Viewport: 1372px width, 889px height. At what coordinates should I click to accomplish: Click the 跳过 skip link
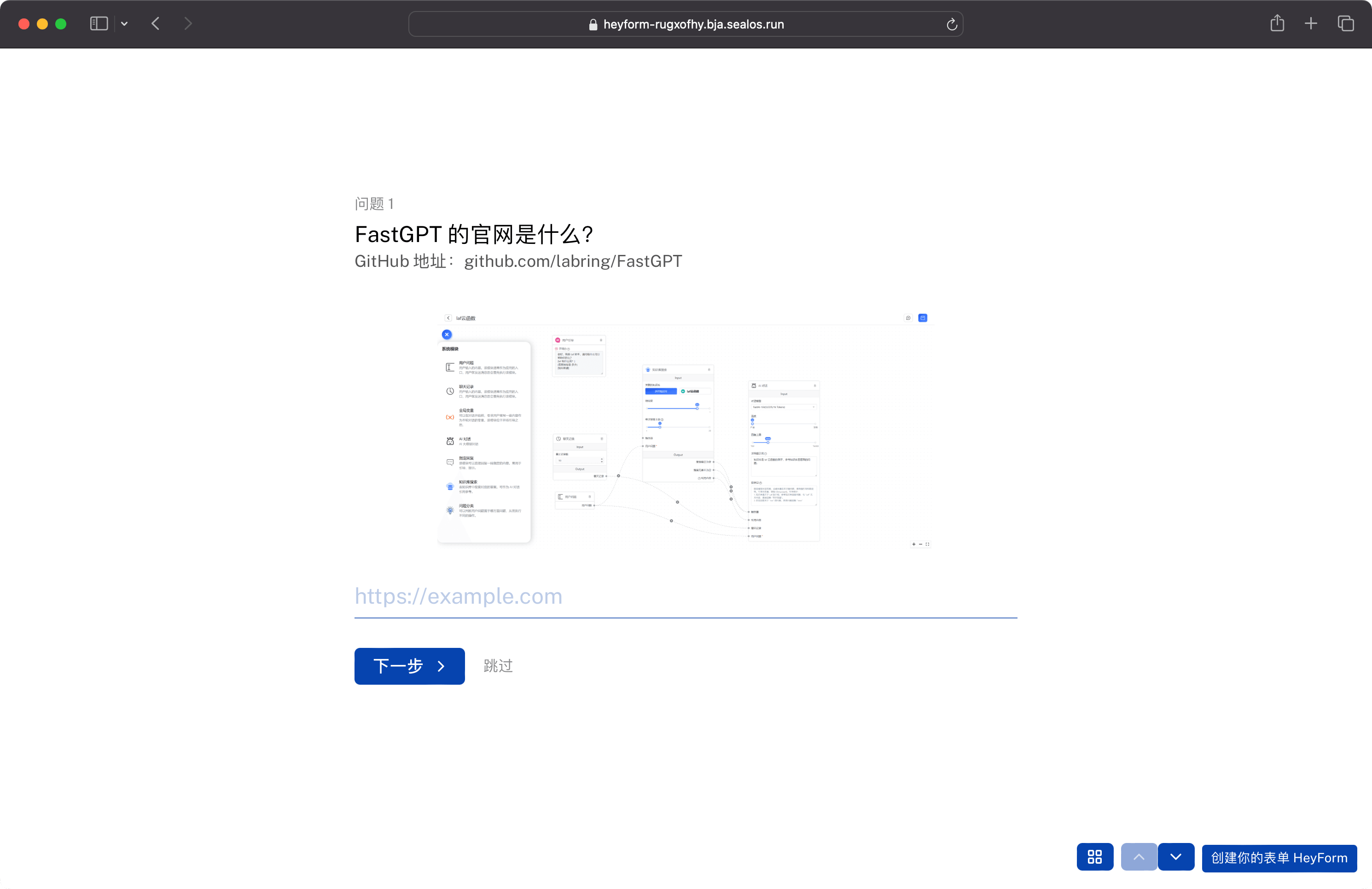(x=498, y=666)
